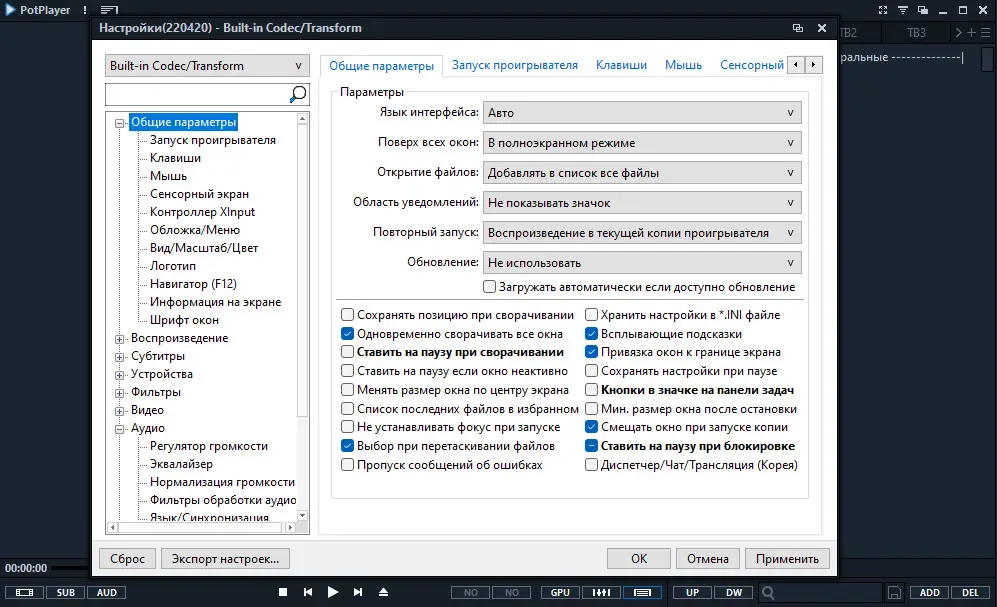Click the save playlist icon
The image size is (997, 607).
tap(894, 592)
